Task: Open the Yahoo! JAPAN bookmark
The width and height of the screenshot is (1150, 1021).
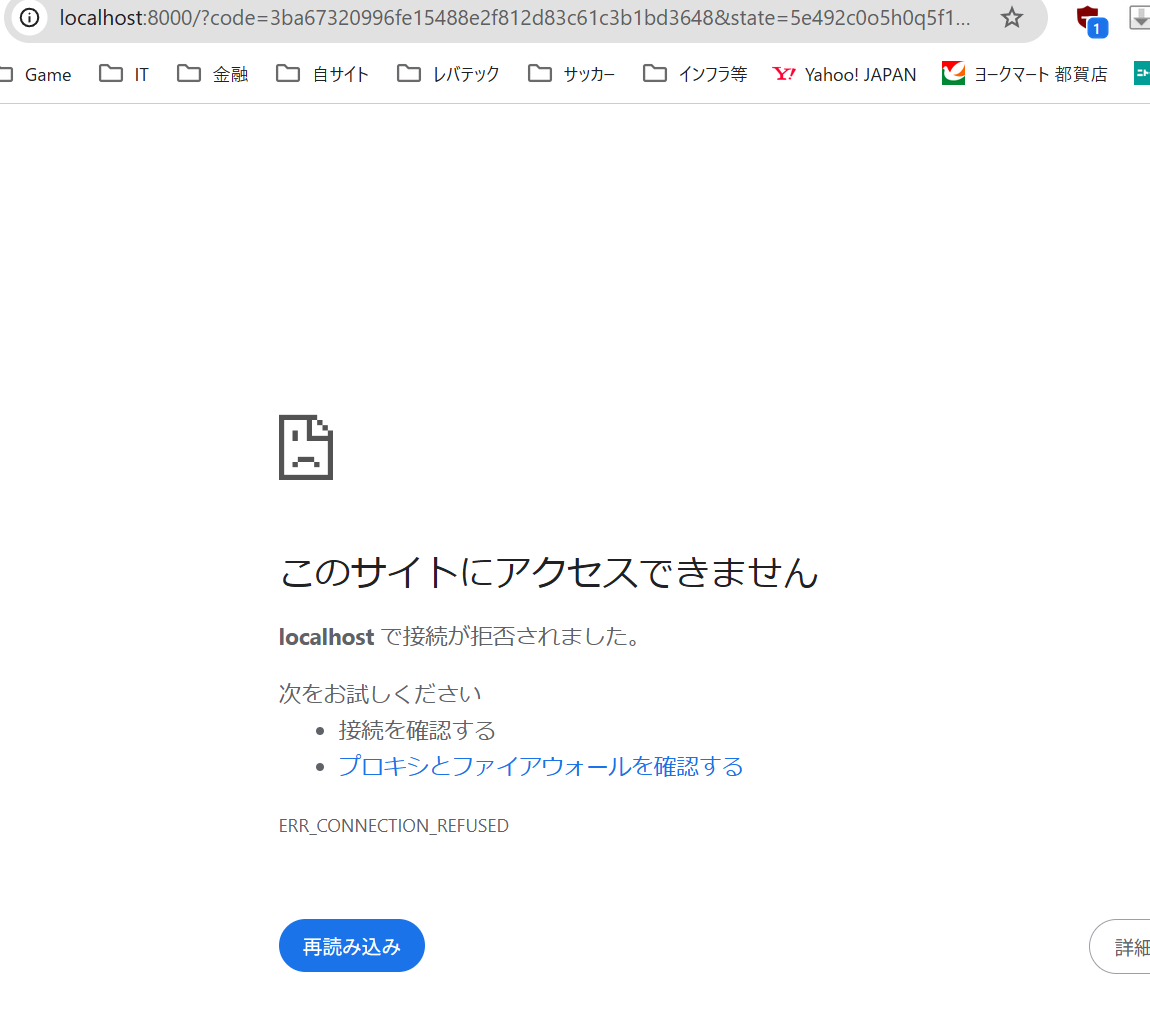Action: click(844, 74)
